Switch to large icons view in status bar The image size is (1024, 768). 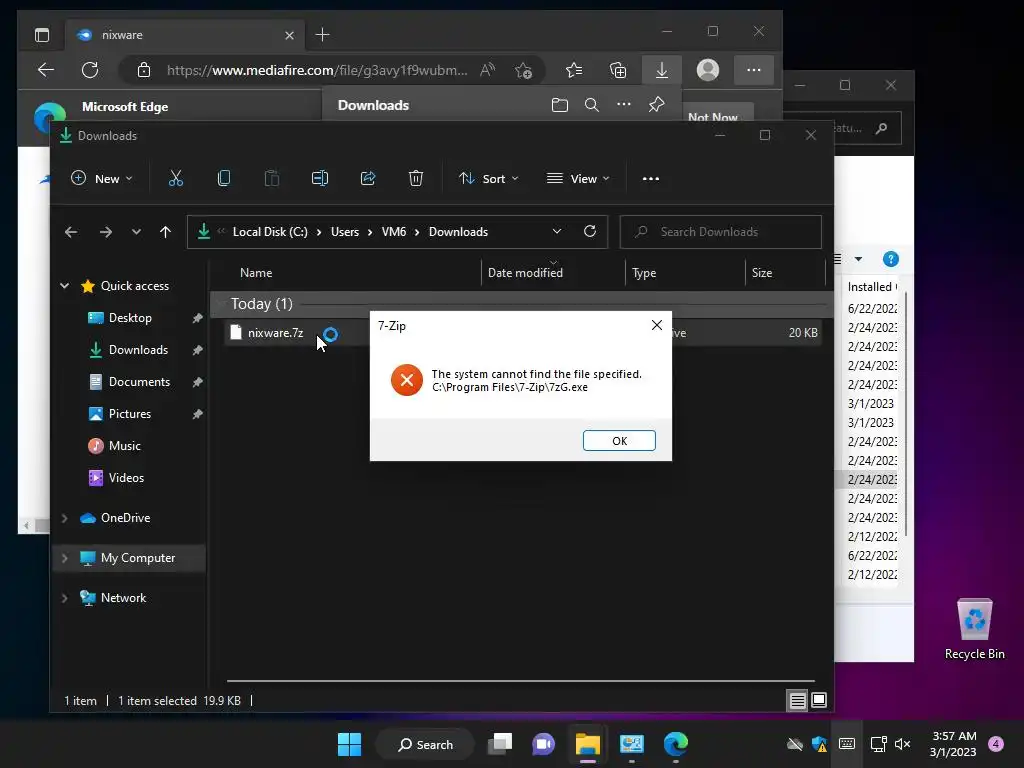(818, 701)
